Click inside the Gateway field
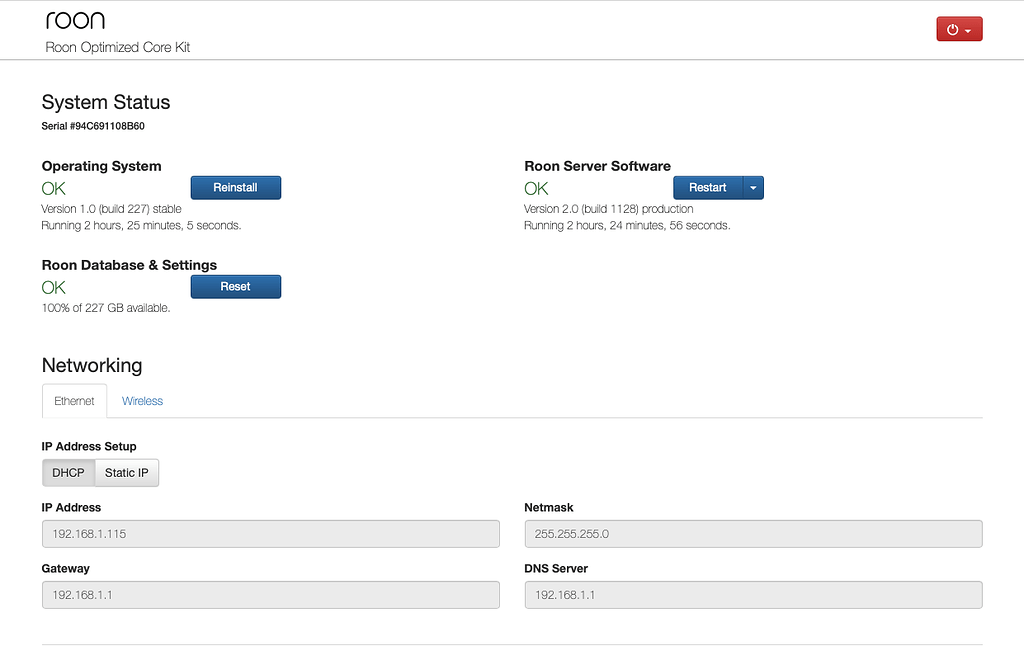 point(270,594)
